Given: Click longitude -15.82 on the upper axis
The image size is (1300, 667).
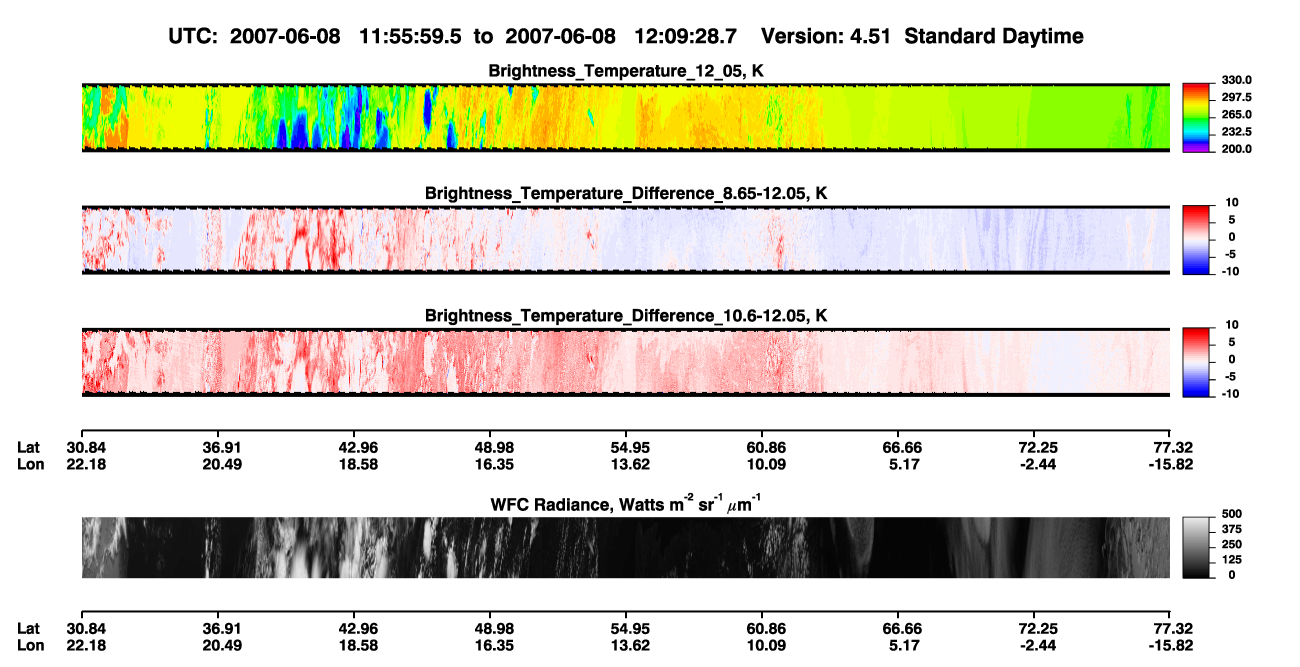Looking at the screenshot, I should [x=1170, y=464].
